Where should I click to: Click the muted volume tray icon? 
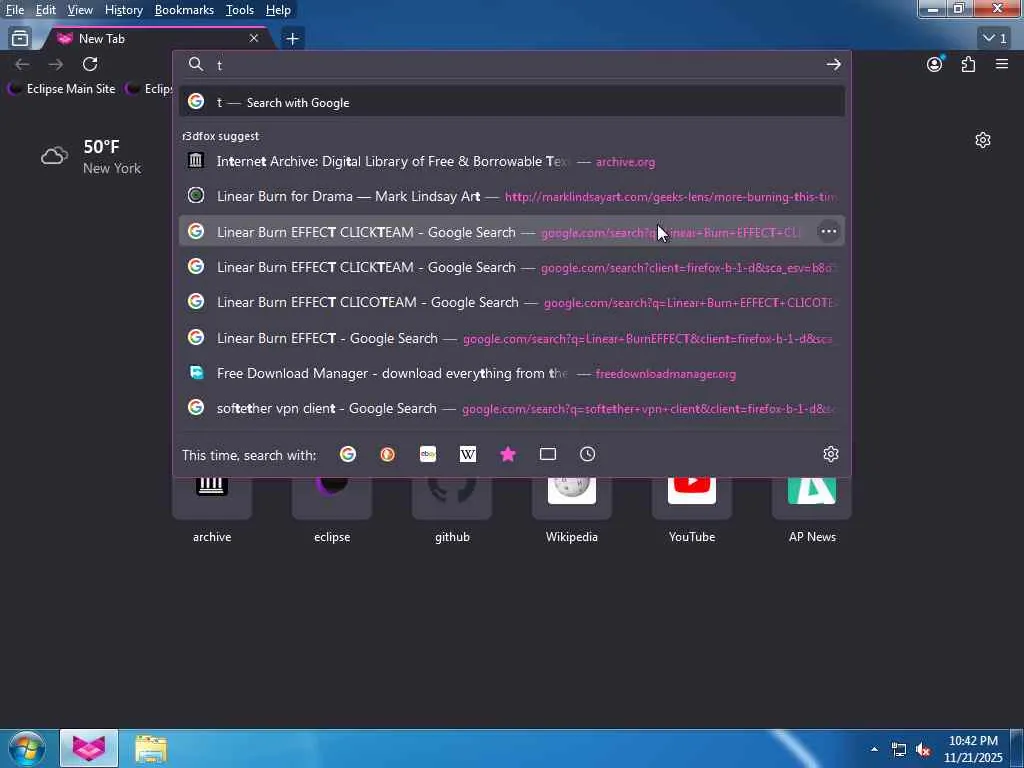[x=923, y=750]
